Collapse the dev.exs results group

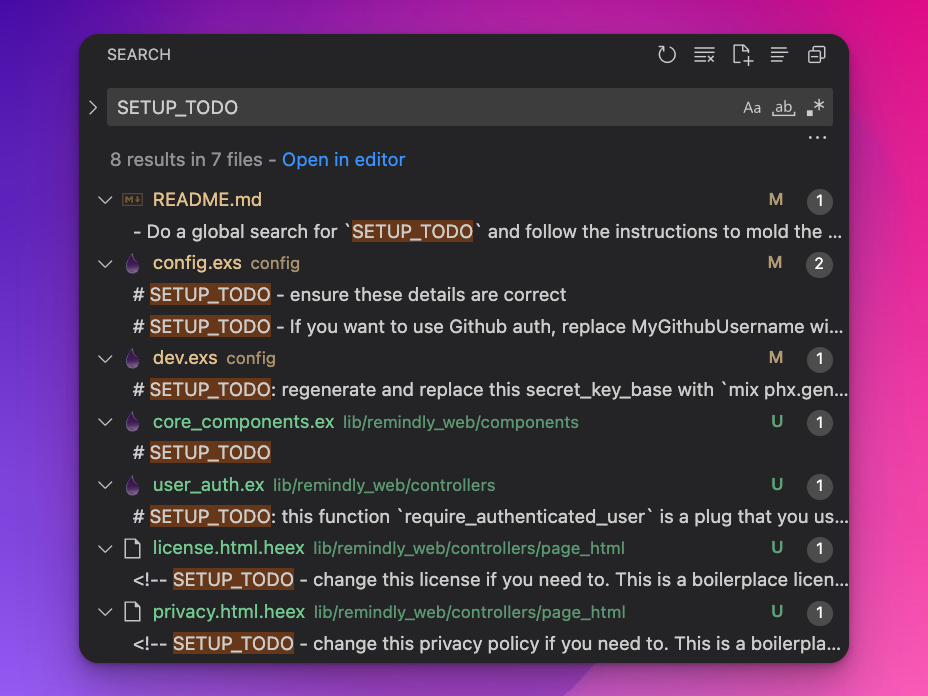[x=105, y=358]
